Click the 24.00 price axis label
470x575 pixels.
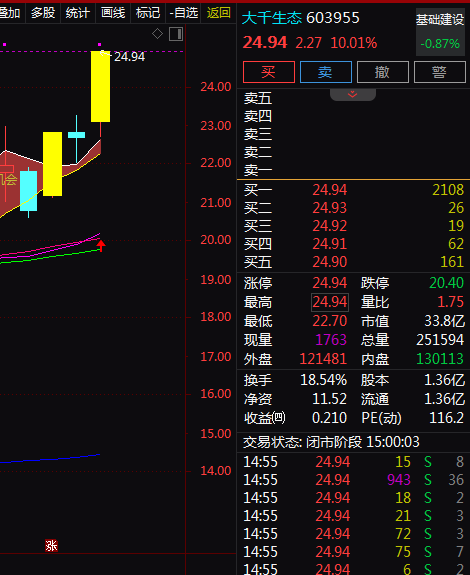(x=216, y=87)
